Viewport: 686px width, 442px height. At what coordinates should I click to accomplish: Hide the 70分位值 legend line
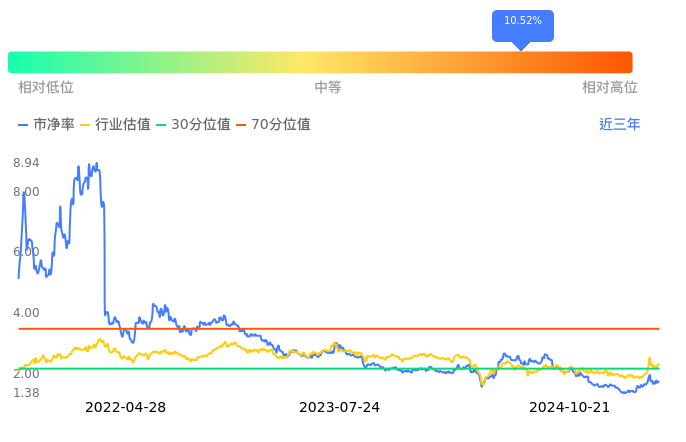tap(273, 125)
